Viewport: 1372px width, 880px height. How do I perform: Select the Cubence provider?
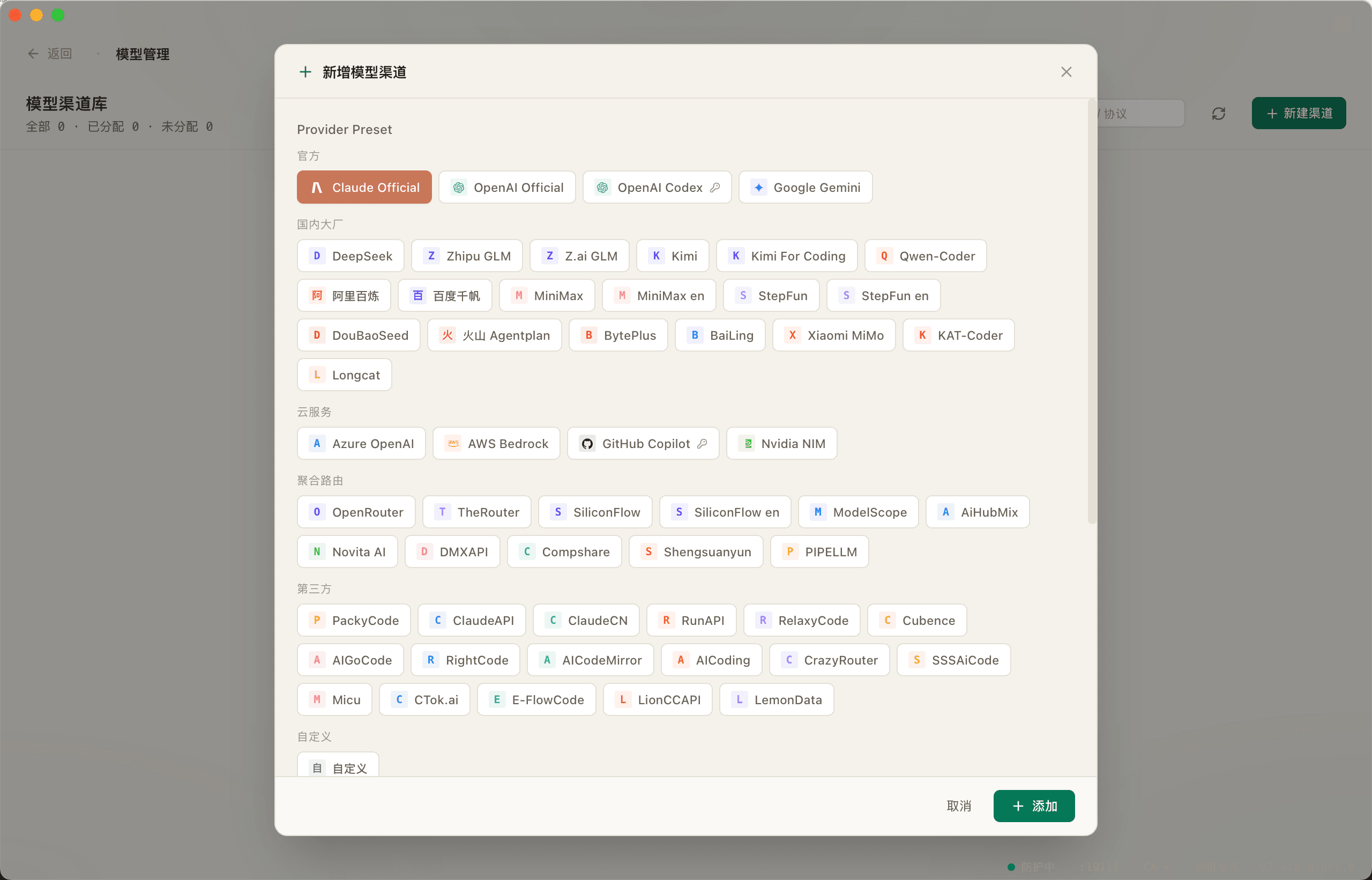pyautogui.click(x=916, y=620)
